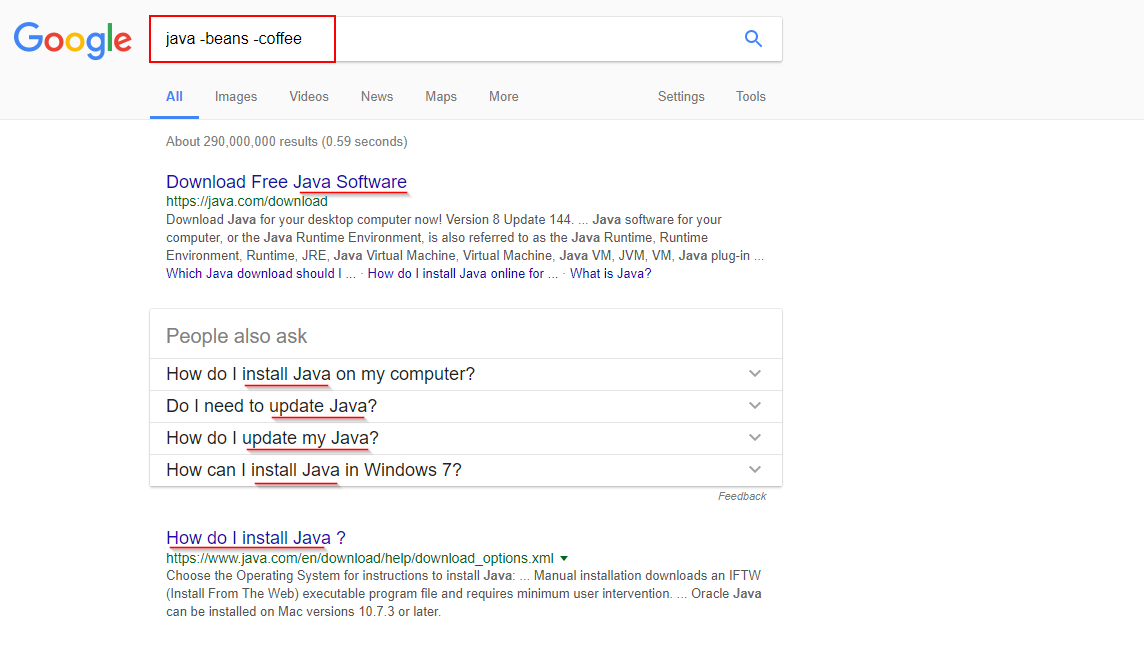
Task: Click the blue search magnifier icon
Action: coord(753,39)
